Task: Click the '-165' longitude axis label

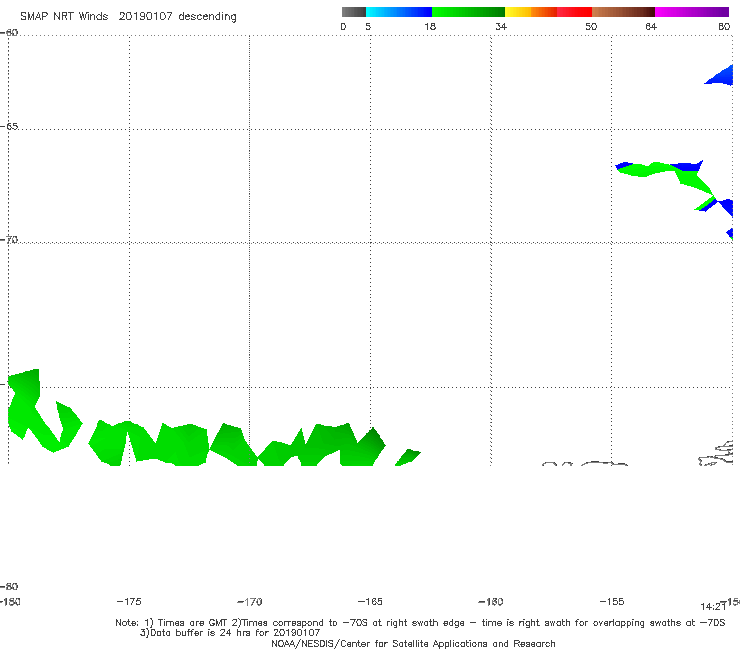Action: (x=370, y=601)
